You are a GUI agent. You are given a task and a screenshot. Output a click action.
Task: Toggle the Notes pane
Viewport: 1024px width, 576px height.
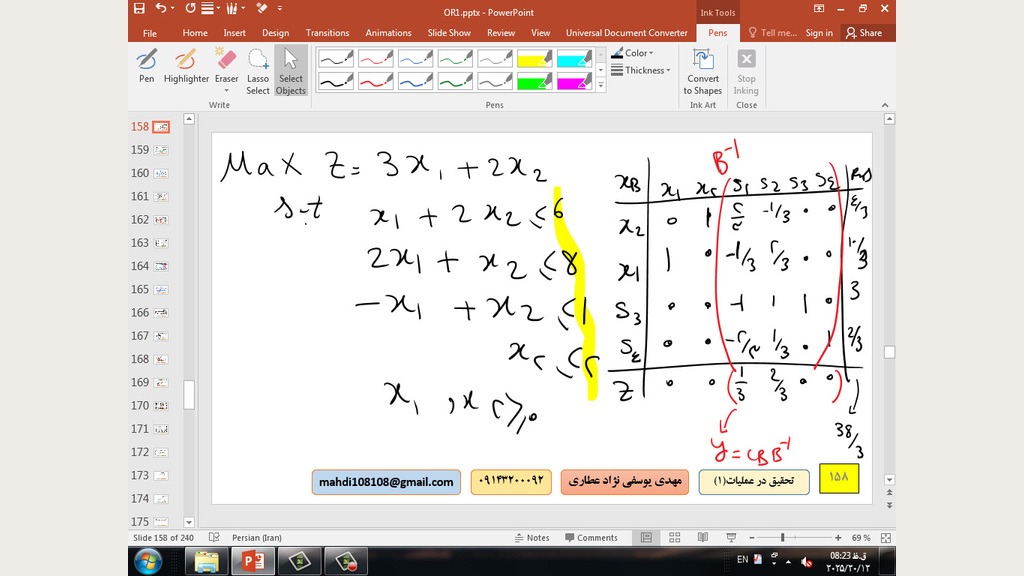(x=531, y=537)
